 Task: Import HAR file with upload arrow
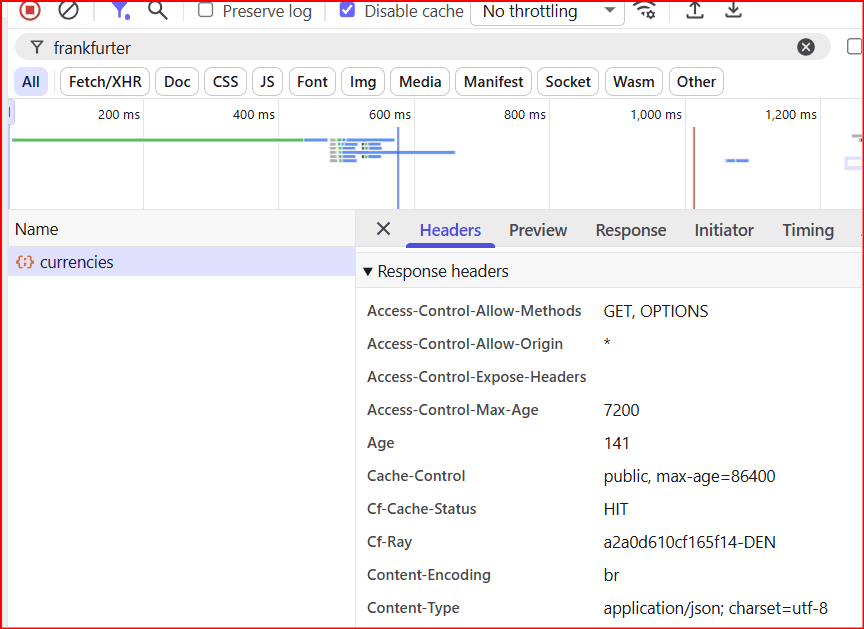click(x=695, y=10)
